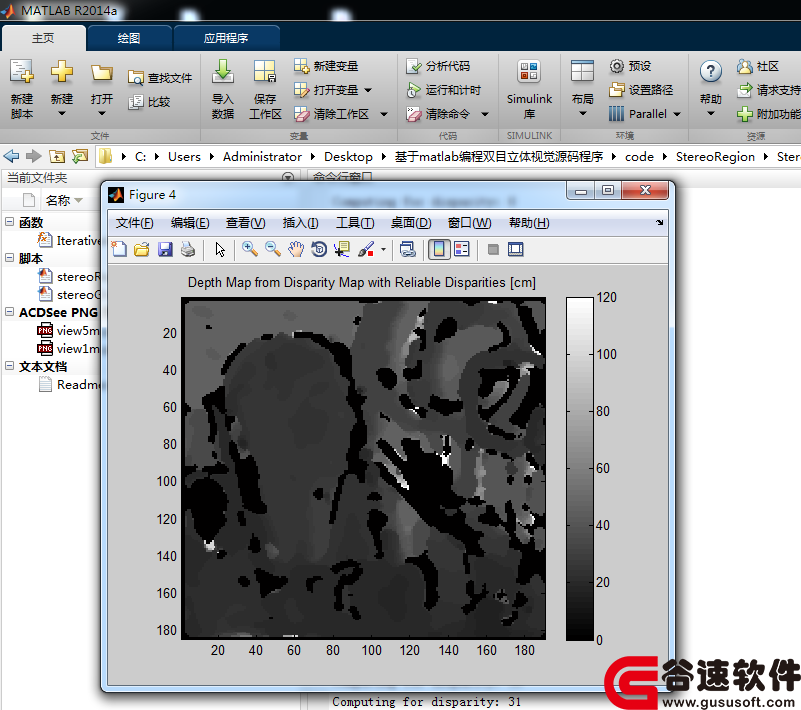Click Open File icon in Figure 4 toolbar

point(142,249)
